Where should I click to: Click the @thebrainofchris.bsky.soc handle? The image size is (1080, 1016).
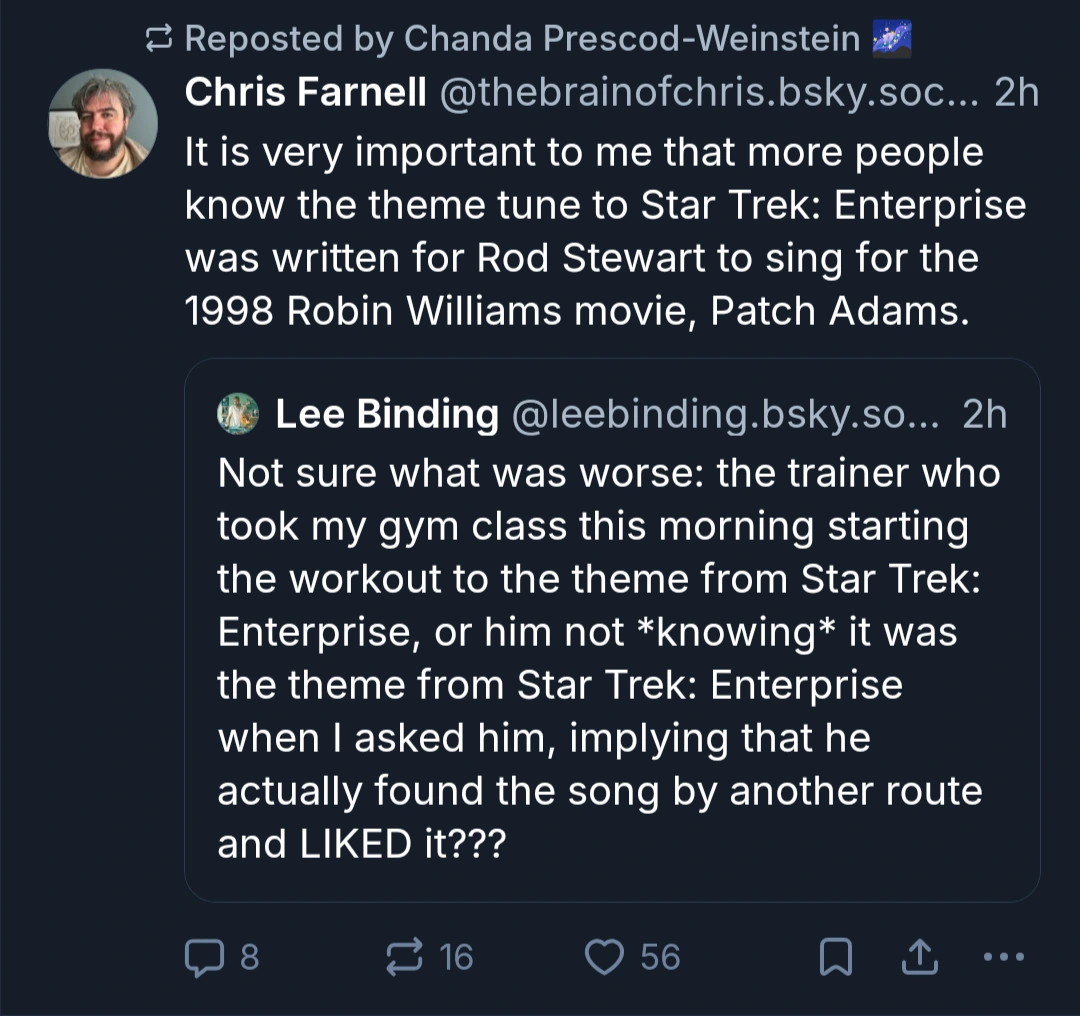coord(706,93)
